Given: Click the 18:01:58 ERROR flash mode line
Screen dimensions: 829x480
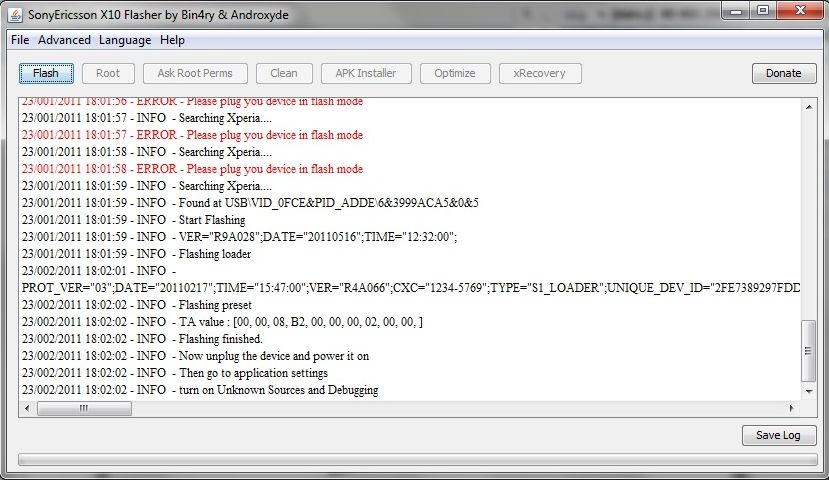Looking at the screenshot, I should pyautogui.click(x=192, y=169).
